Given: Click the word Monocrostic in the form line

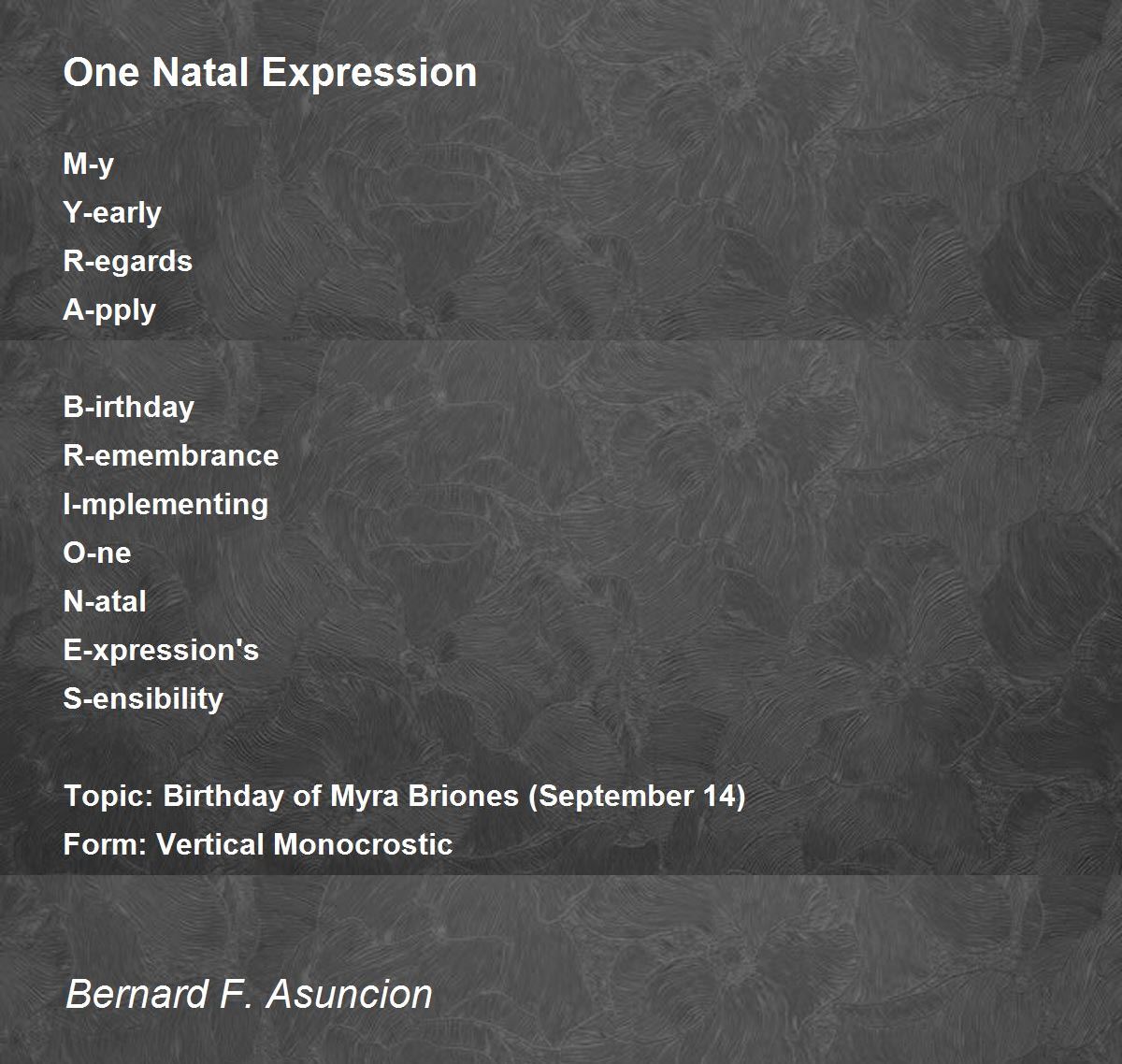Looking at the screenshot, I should click(364, 844).
